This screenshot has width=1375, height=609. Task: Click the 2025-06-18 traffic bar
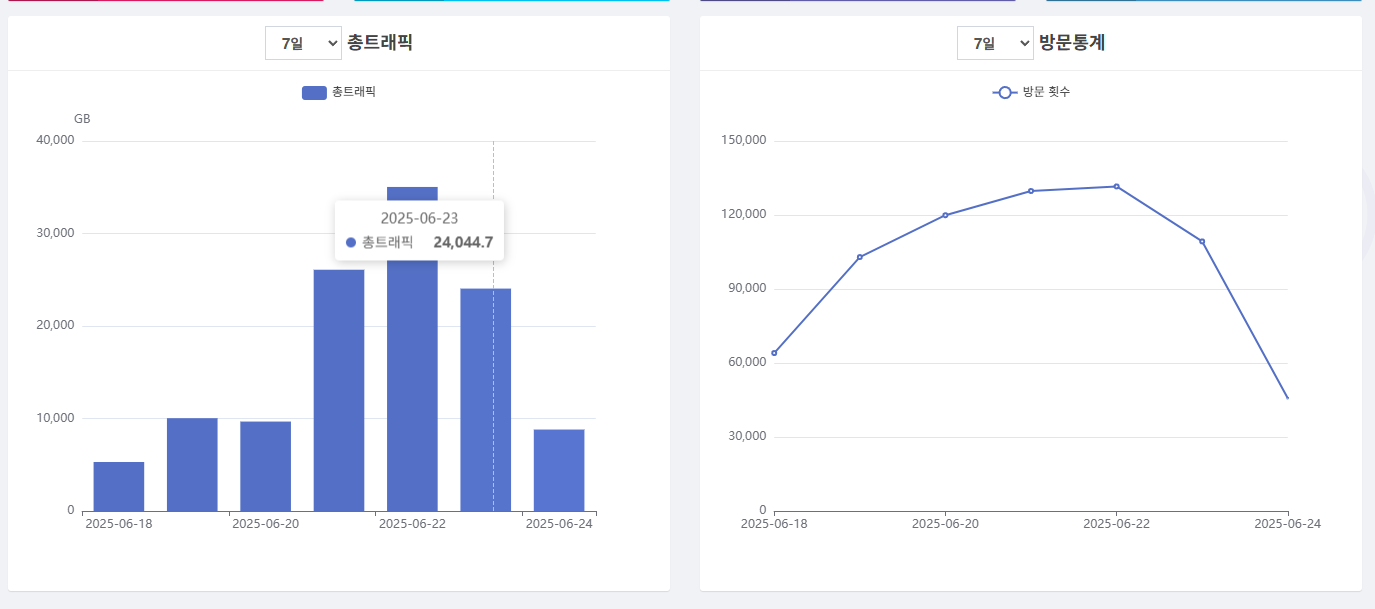point(119,486)
